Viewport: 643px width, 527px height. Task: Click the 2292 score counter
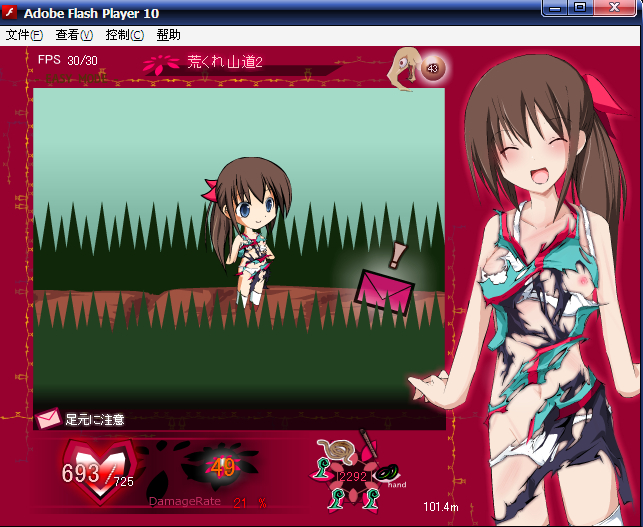[353, 476]
